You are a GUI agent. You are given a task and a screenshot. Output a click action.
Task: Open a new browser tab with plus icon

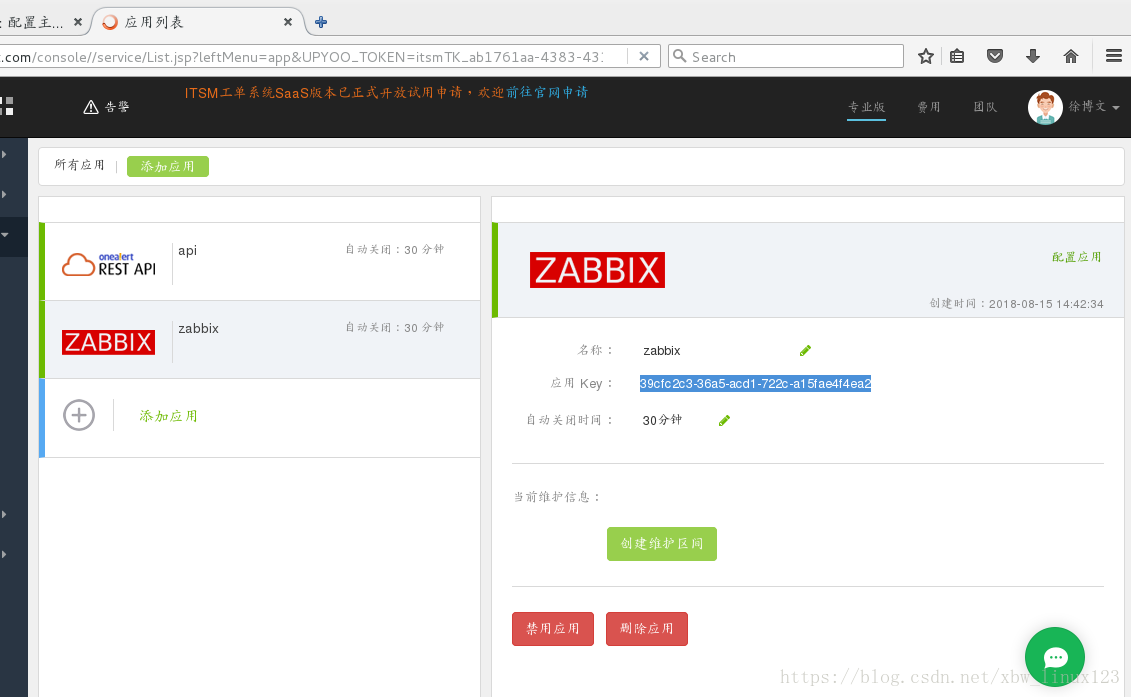click(321, 22)
